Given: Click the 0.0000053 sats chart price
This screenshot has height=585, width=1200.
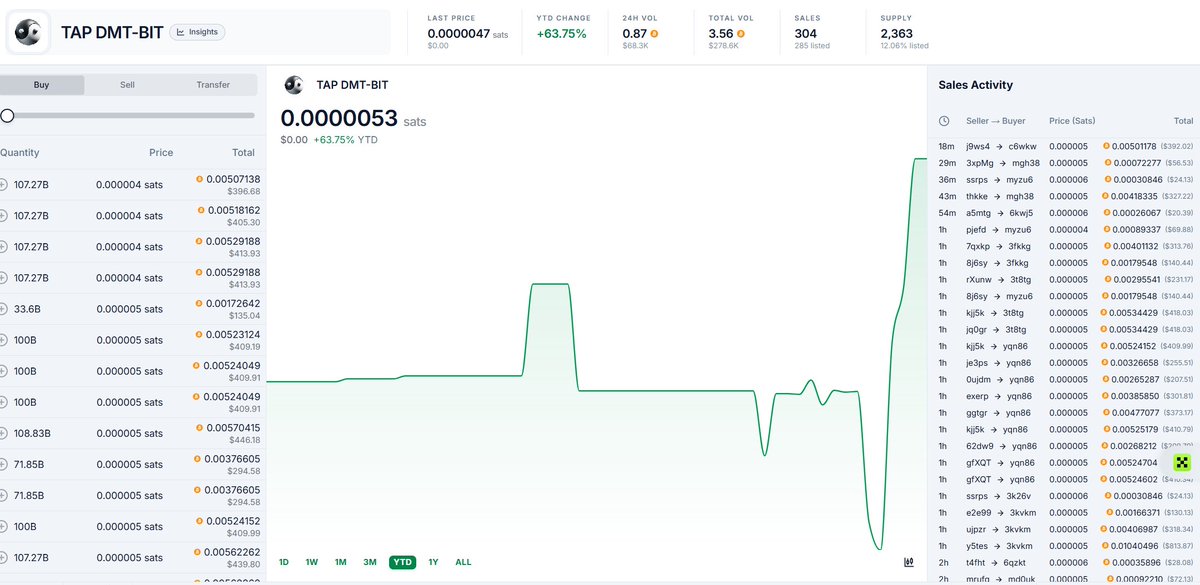Looking at the screenshot, I should 353,118.
